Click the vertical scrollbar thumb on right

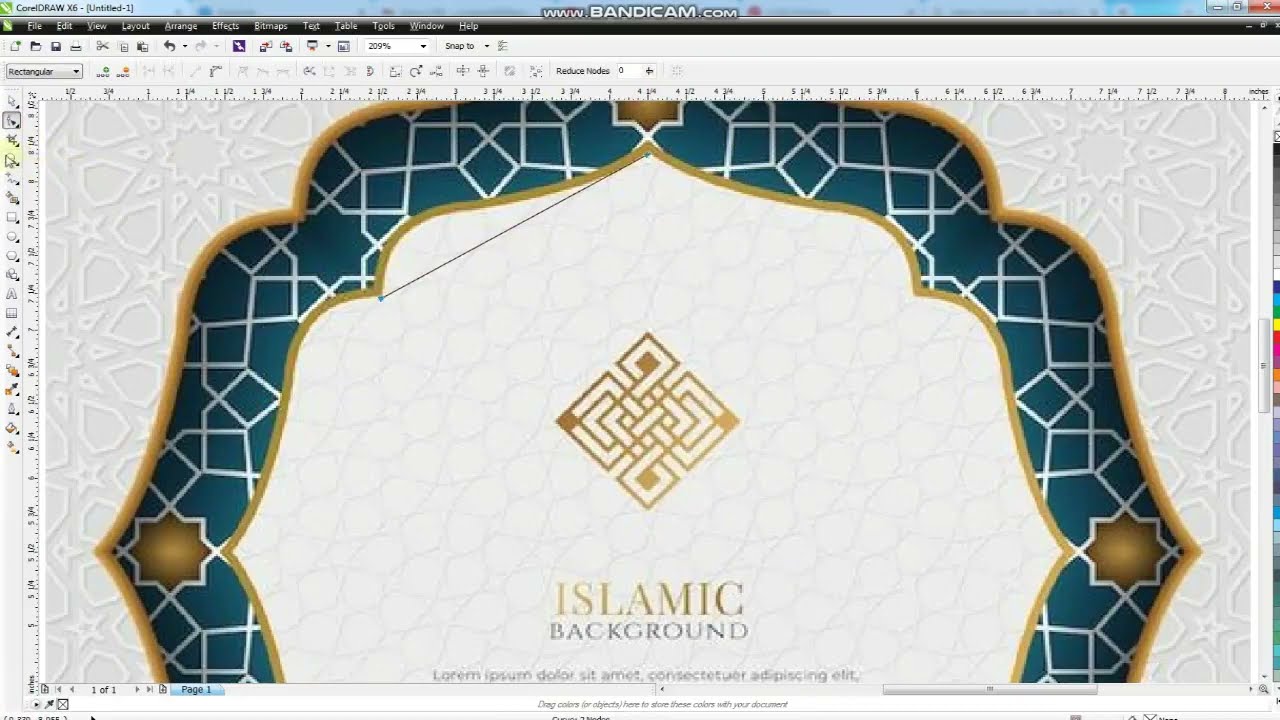coord(1265,365)
